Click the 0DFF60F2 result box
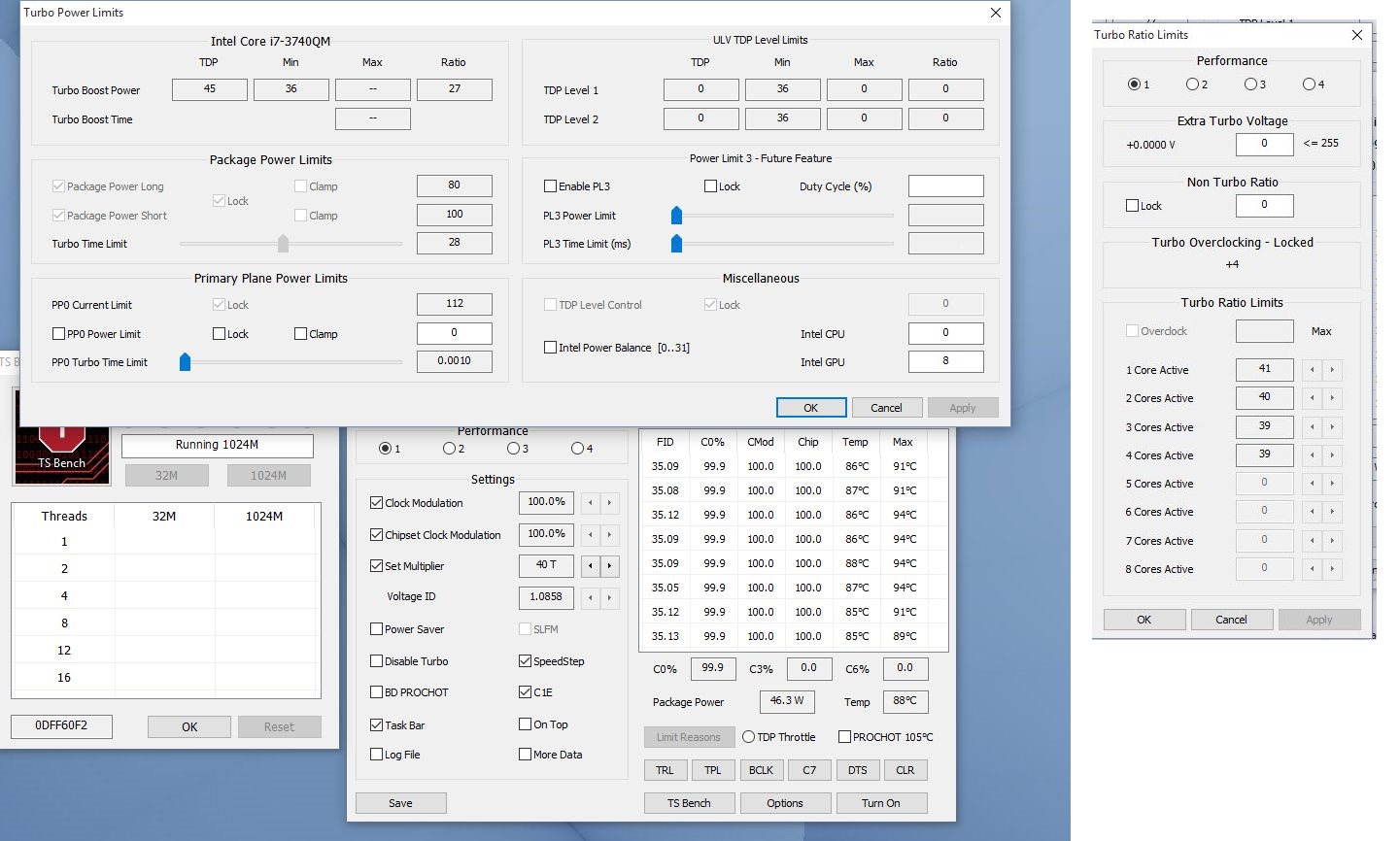Viewport: 1400px width, 841px height. point(62,726)
